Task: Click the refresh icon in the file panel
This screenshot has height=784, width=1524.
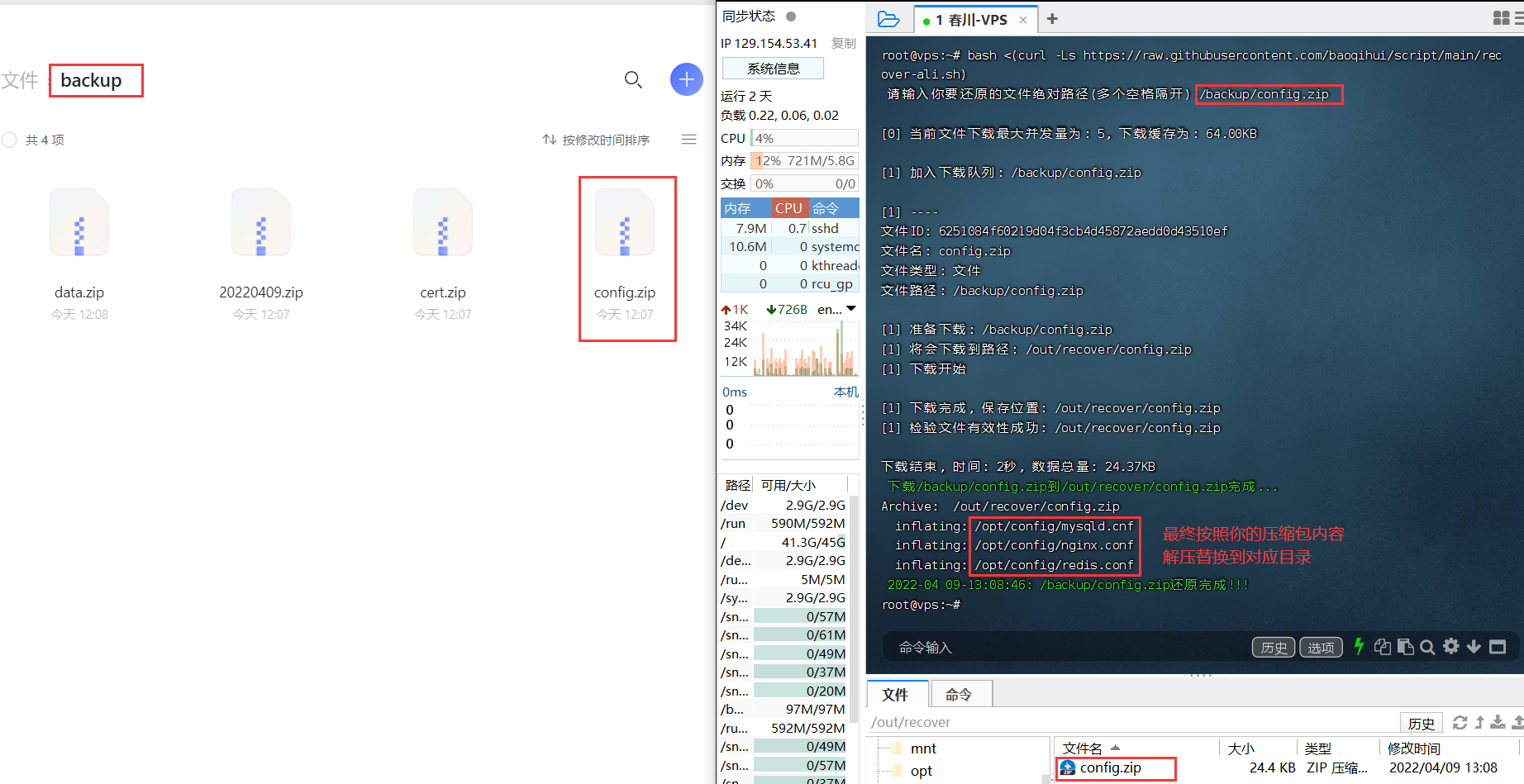Action: [x=1460, y=723]
